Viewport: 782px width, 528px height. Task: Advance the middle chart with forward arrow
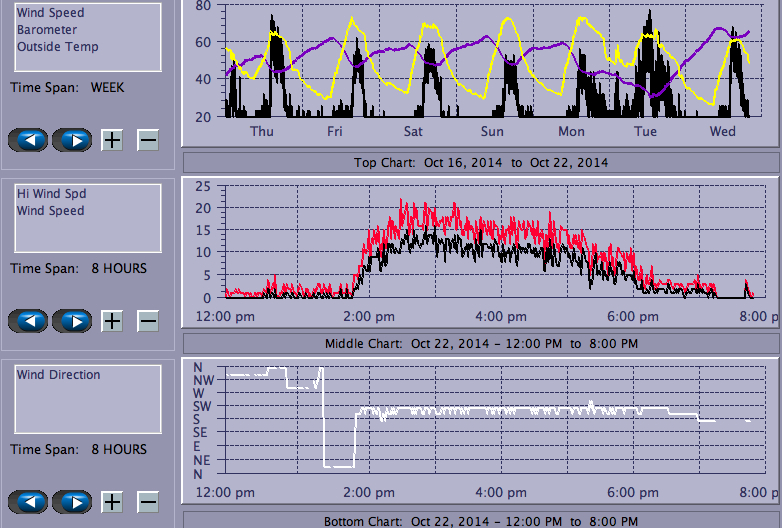pyautogui.click(x=72, y=321)
